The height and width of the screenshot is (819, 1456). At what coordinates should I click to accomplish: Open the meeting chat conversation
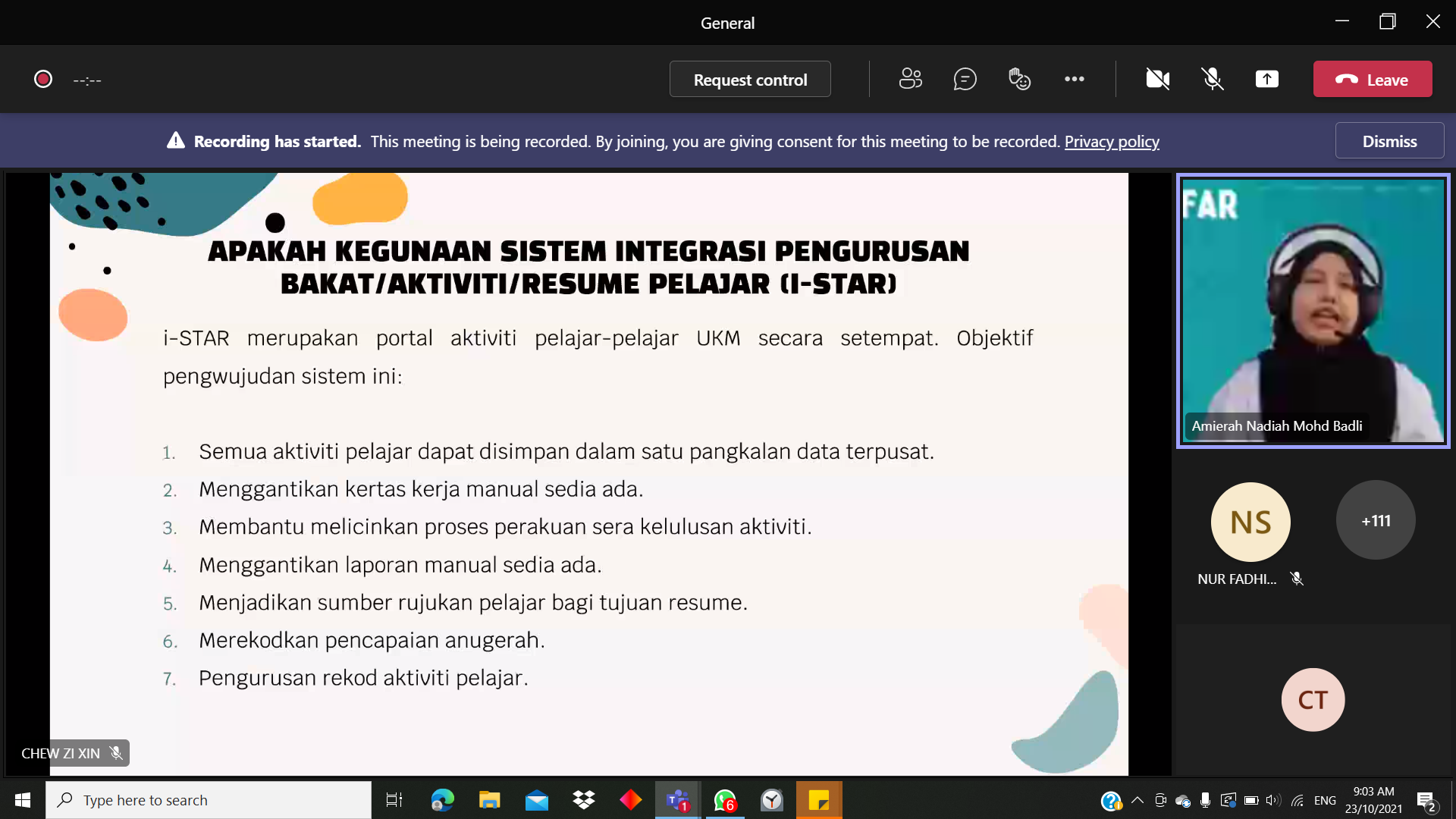point(965,79)
